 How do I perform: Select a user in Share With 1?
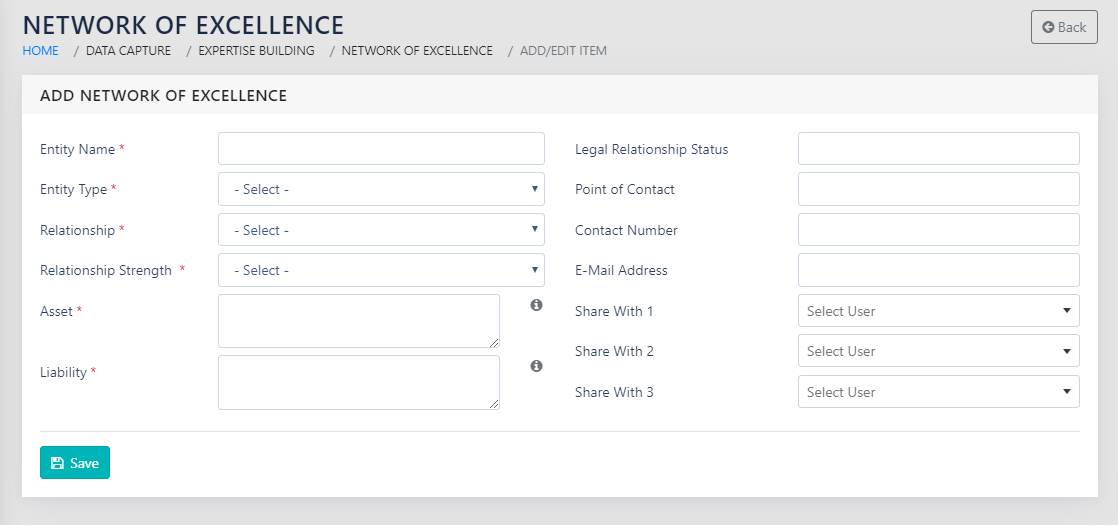[x=938, y=311]
